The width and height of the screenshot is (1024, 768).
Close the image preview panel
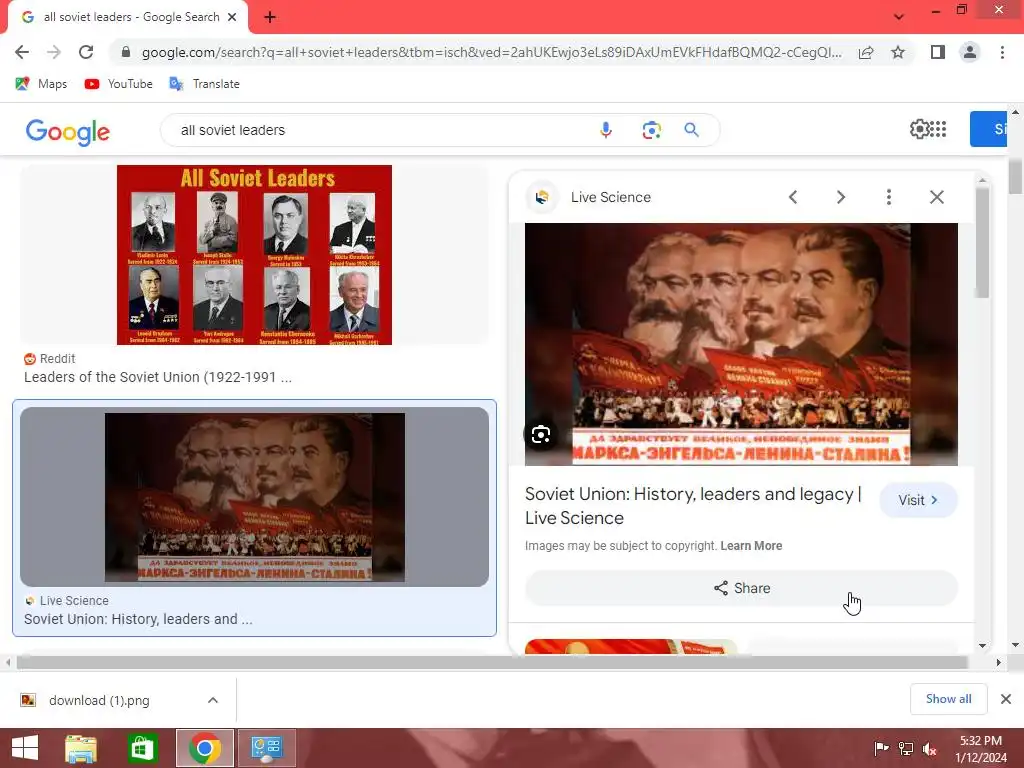coord(936,197)
